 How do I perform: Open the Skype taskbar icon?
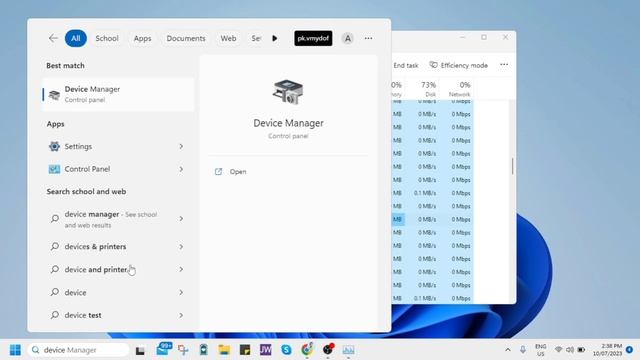pyautogui.click(x=287, y=350)
